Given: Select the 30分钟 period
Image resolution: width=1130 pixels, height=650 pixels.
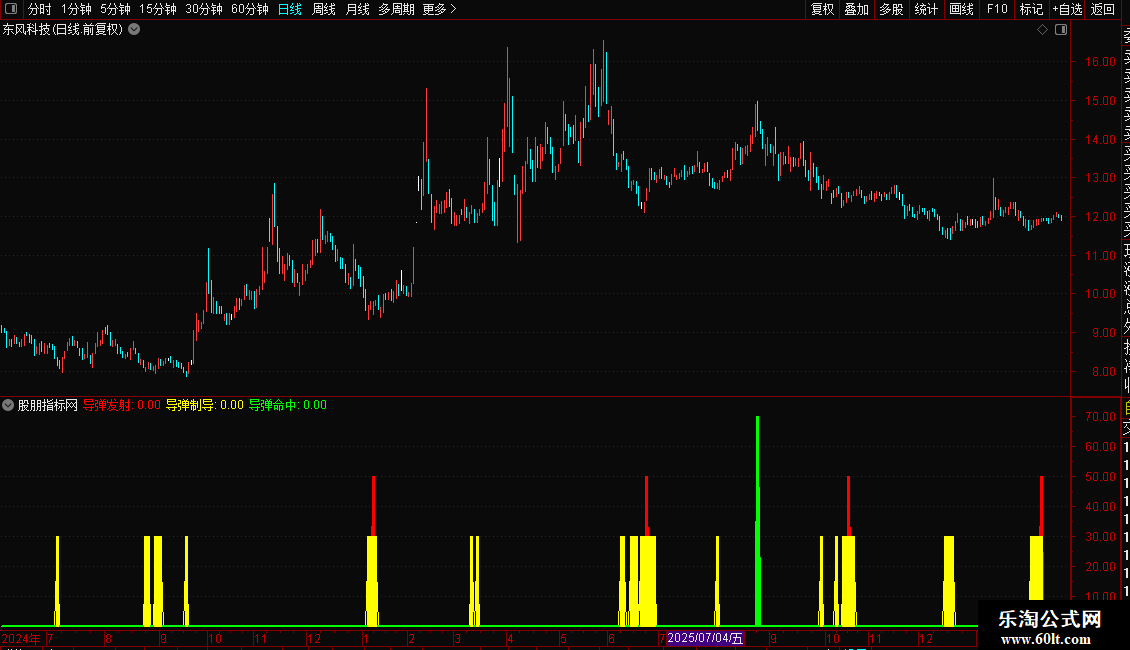Looking at the screenshot, I should 203,9.
